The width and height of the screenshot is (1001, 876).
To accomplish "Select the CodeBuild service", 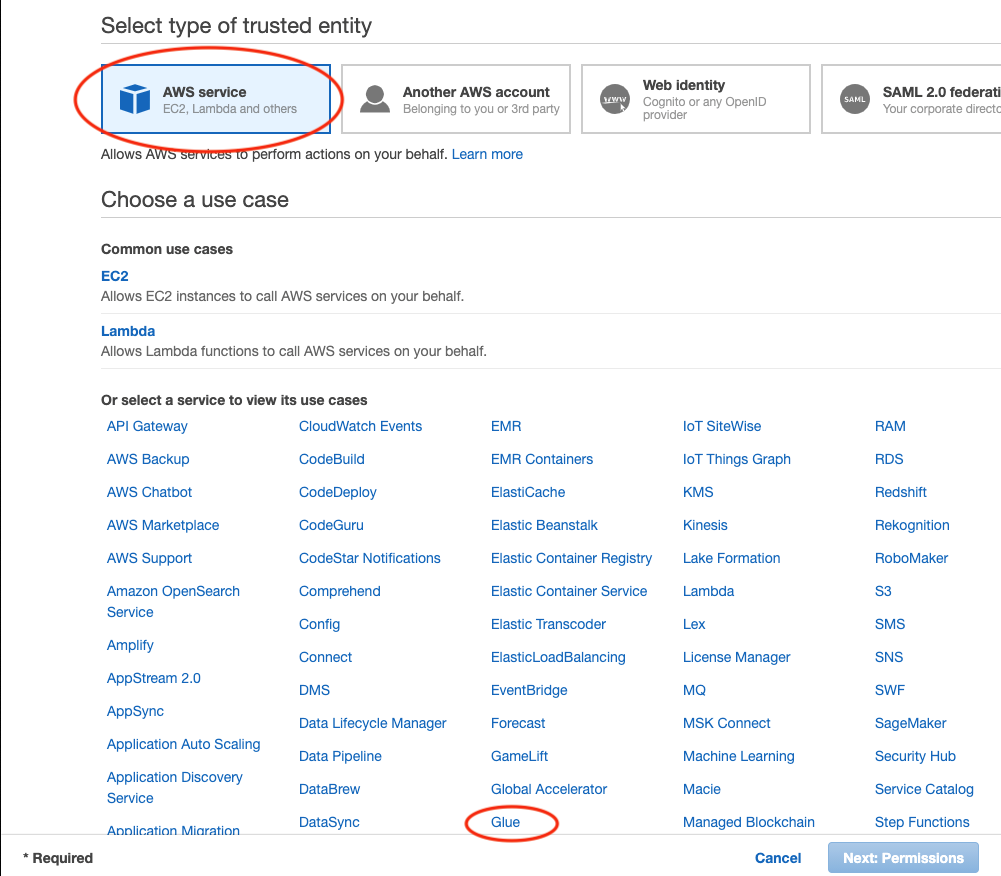I will click(x=332, y=459).
